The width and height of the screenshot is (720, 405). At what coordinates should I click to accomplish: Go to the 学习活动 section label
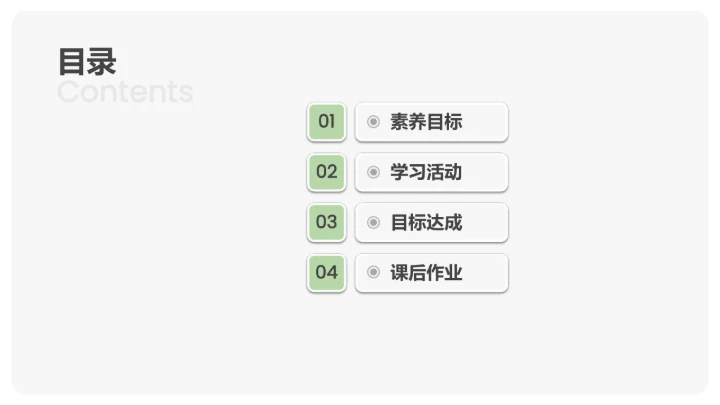(x=426, y=172)
